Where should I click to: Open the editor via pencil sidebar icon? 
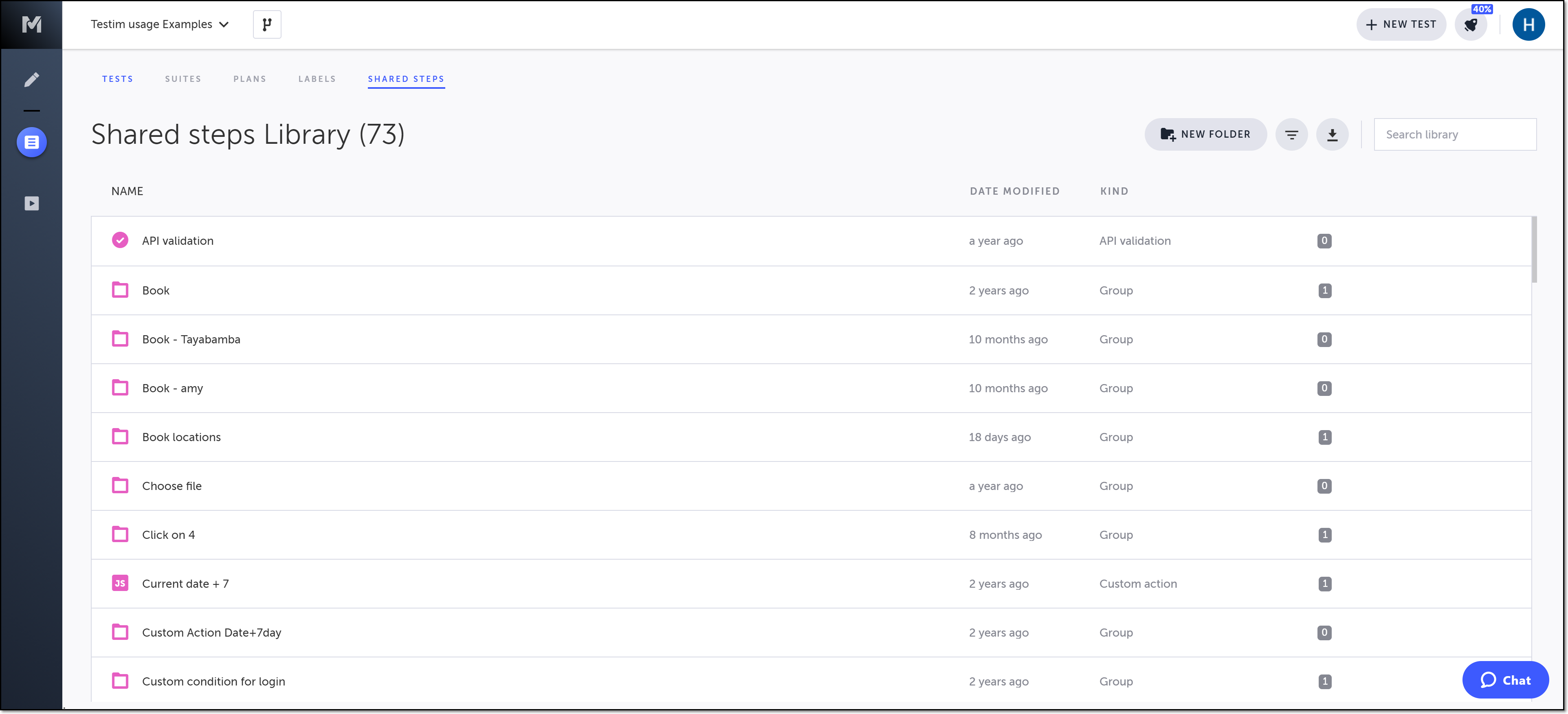pyautogui.click(x=32, y=80)
